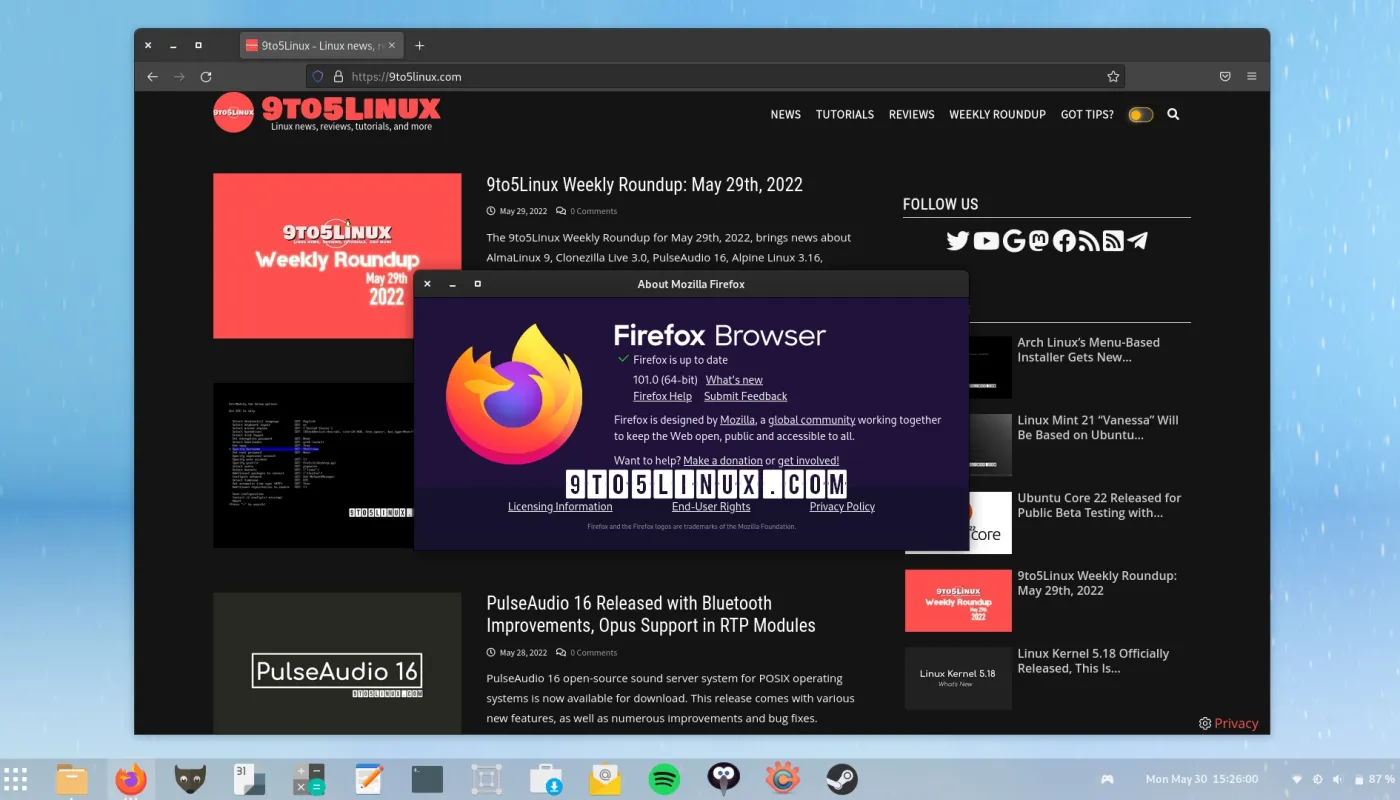1400x800 pixels.
Task: Open the Firefox hamburger application menu
Action: (x=1252, y=76)
